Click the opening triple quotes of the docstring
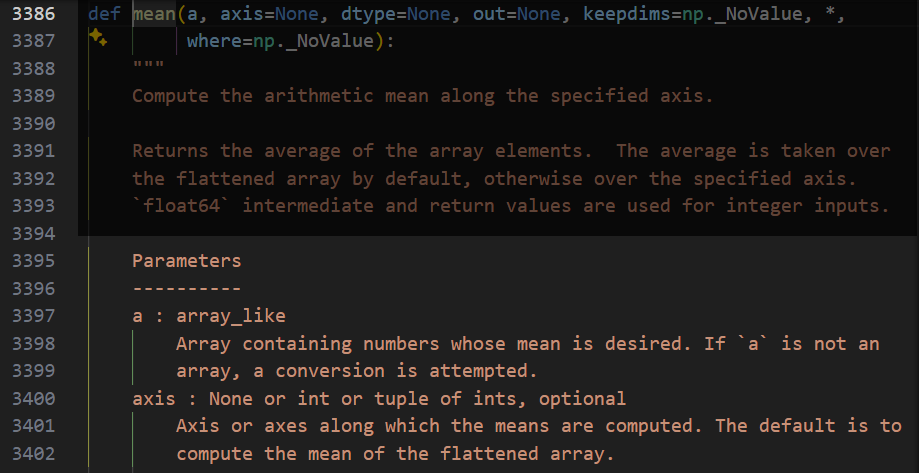The width and height of the screenshot is (919, 473). coord(148,70)
